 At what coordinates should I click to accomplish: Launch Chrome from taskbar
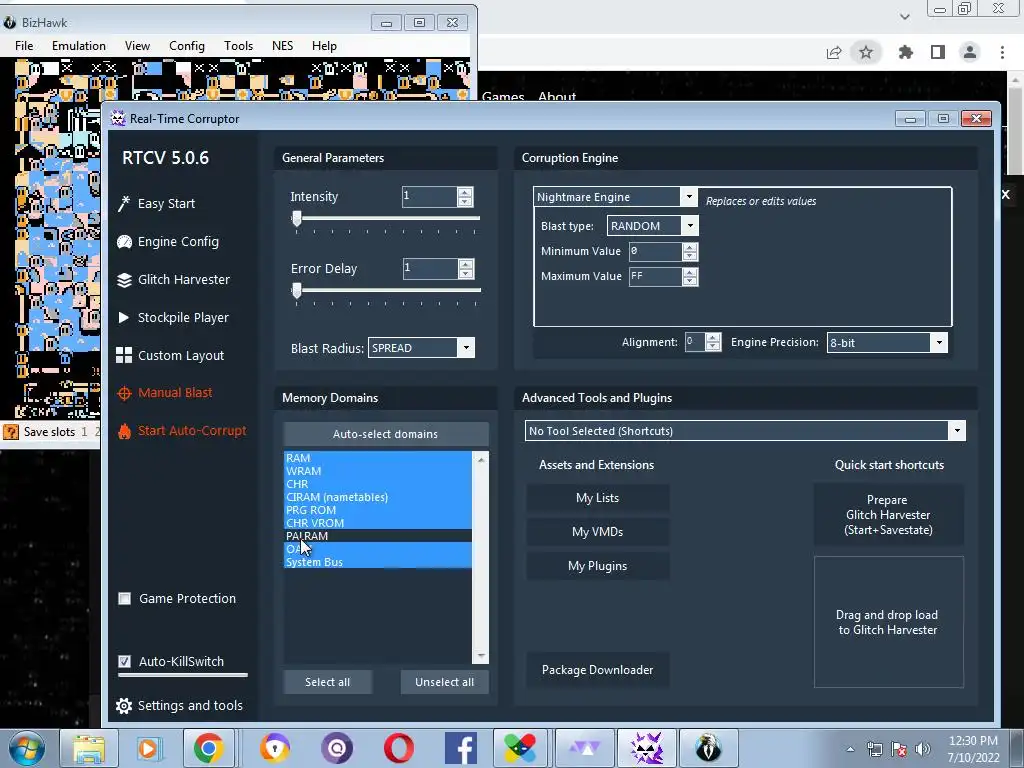pyautogui.click(x=208, y=748)
